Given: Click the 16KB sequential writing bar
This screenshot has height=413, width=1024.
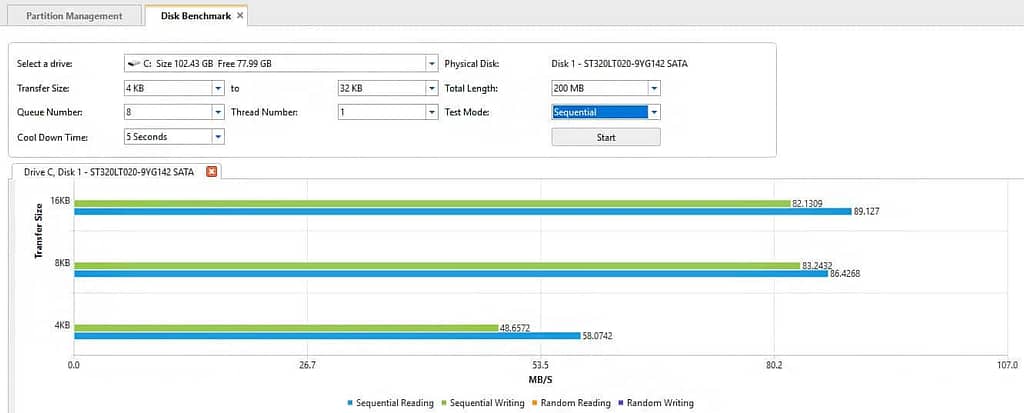Looking at the screenshot, I should (x=432, y=204).
